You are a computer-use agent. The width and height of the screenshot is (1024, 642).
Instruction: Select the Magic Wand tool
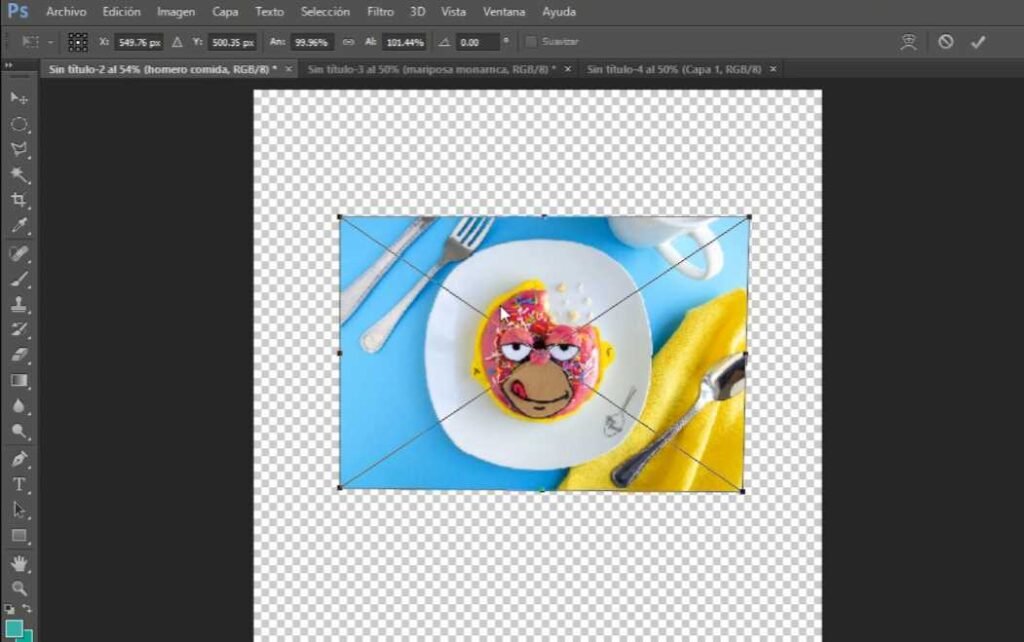(19, 174)
